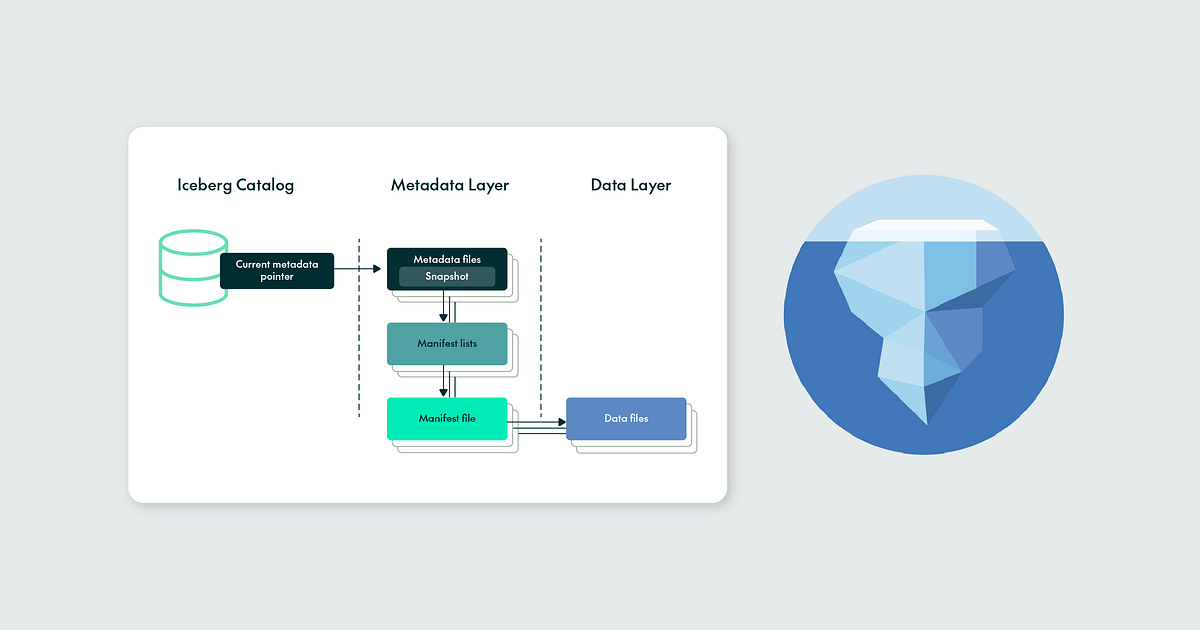
Task: Click the arrow connecting Manifest file to Data files
Action: (x=537, y=423)
